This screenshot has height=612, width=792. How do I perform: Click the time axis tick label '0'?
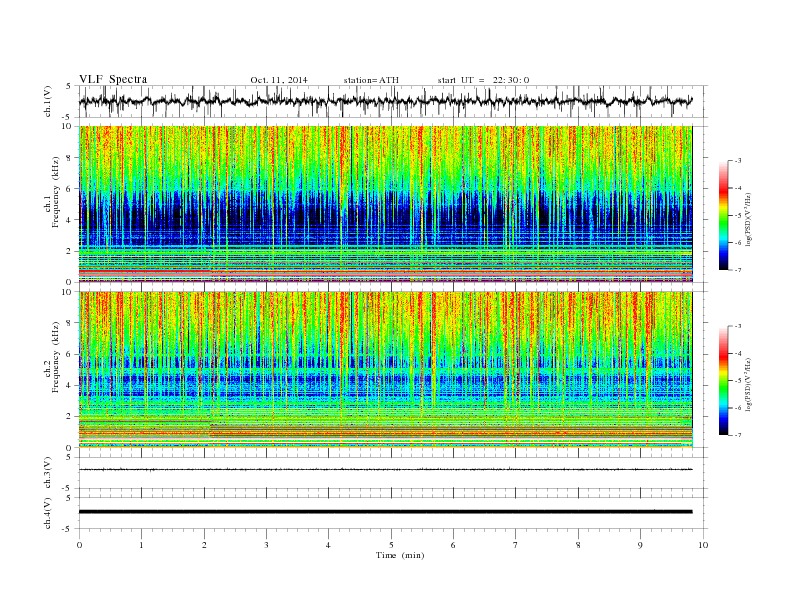point(79,545)
